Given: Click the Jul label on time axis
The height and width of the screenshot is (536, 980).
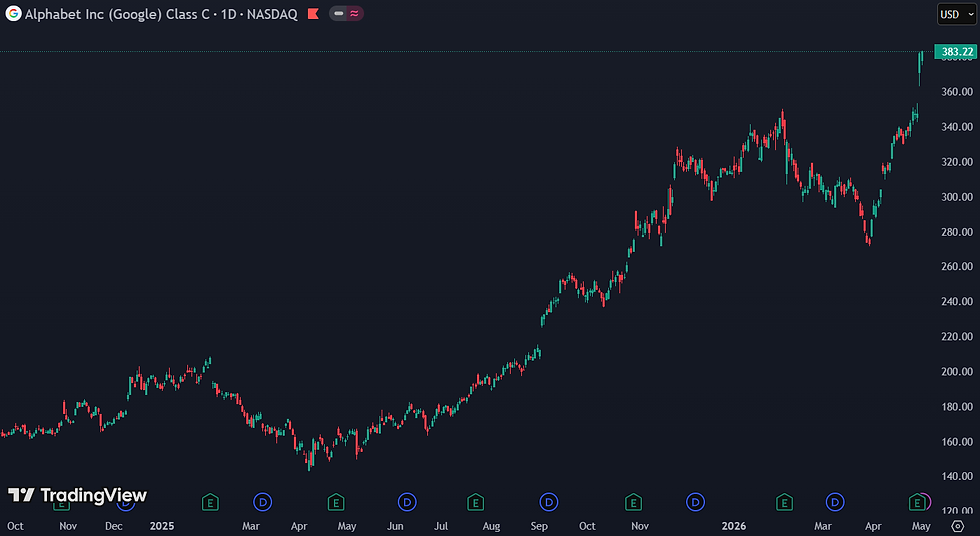Looking at the screenshot, I should (x=441, y=526).
